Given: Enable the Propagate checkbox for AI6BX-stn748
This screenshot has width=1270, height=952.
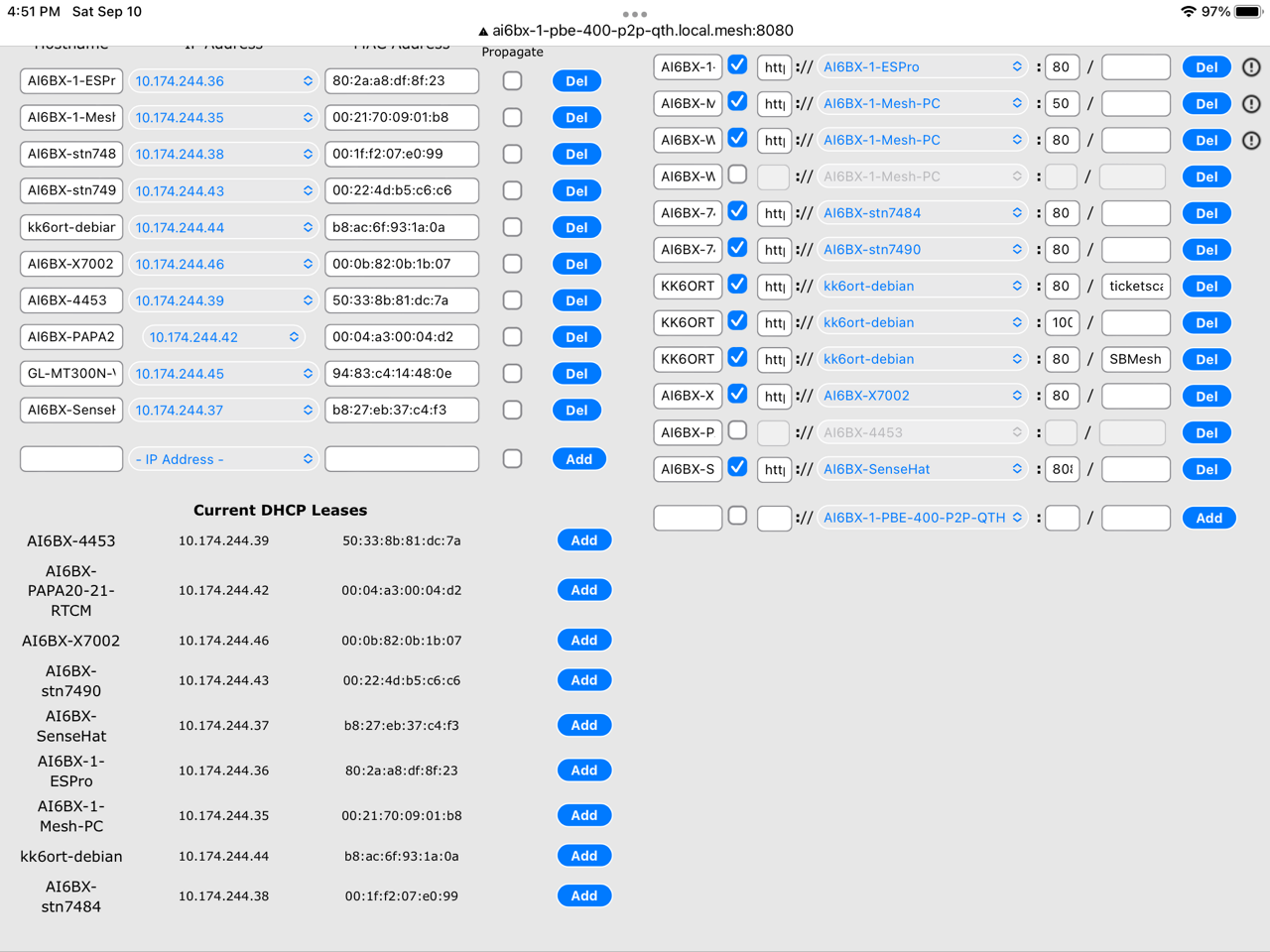Looking at the screenshot, I should 512,154.
